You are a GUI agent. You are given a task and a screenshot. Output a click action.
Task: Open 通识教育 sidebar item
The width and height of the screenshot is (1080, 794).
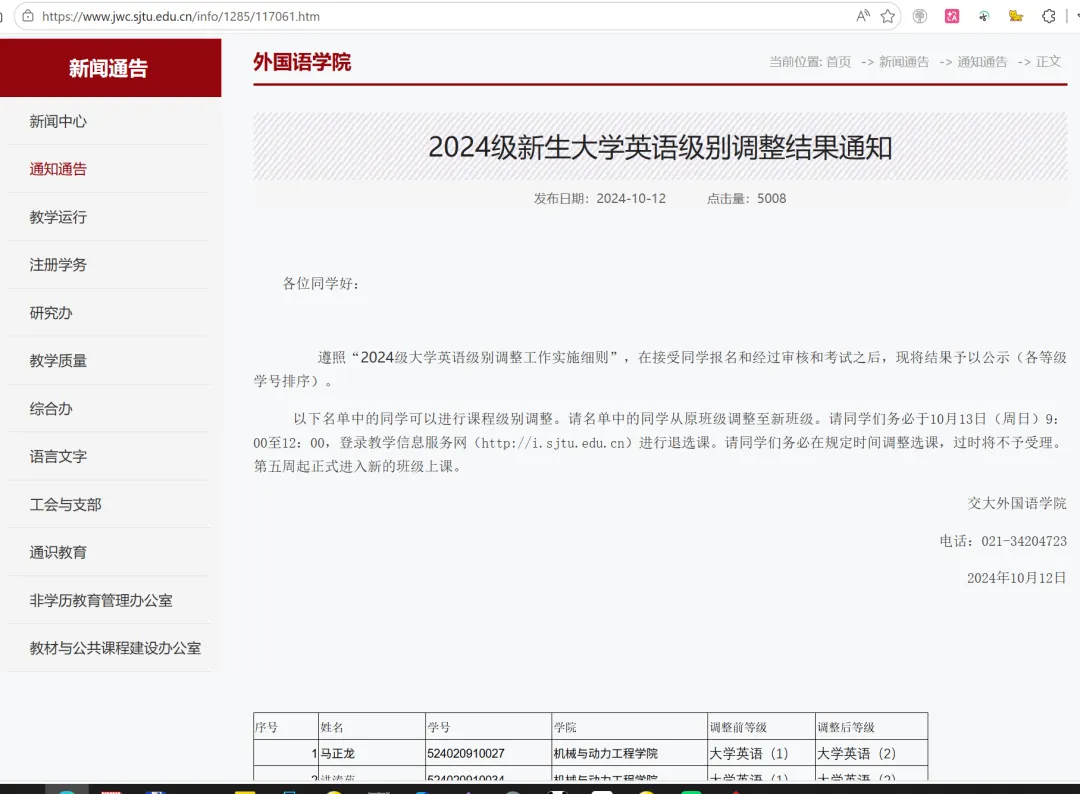click(x=58, y=552)
